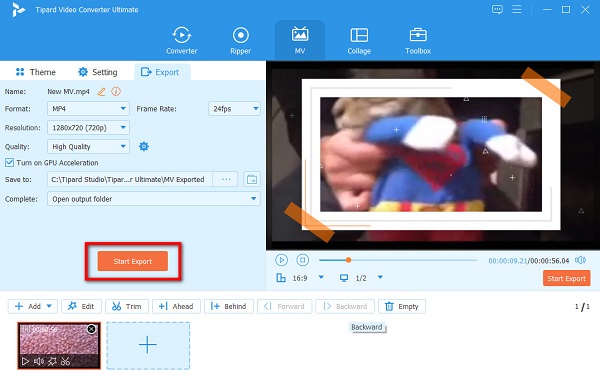Screen dimensions: 600x388
Task: Trim clip using thumbnail scissors icon
Action: coord(65,361)
